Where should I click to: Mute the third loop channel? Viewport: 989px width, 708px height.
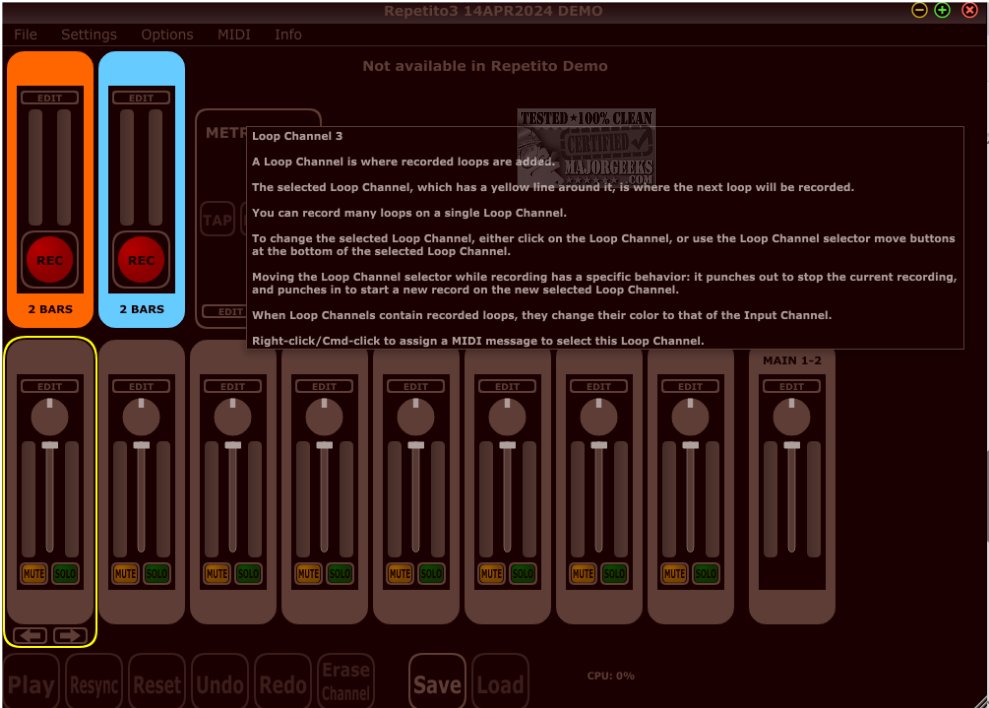pos(217,574)
